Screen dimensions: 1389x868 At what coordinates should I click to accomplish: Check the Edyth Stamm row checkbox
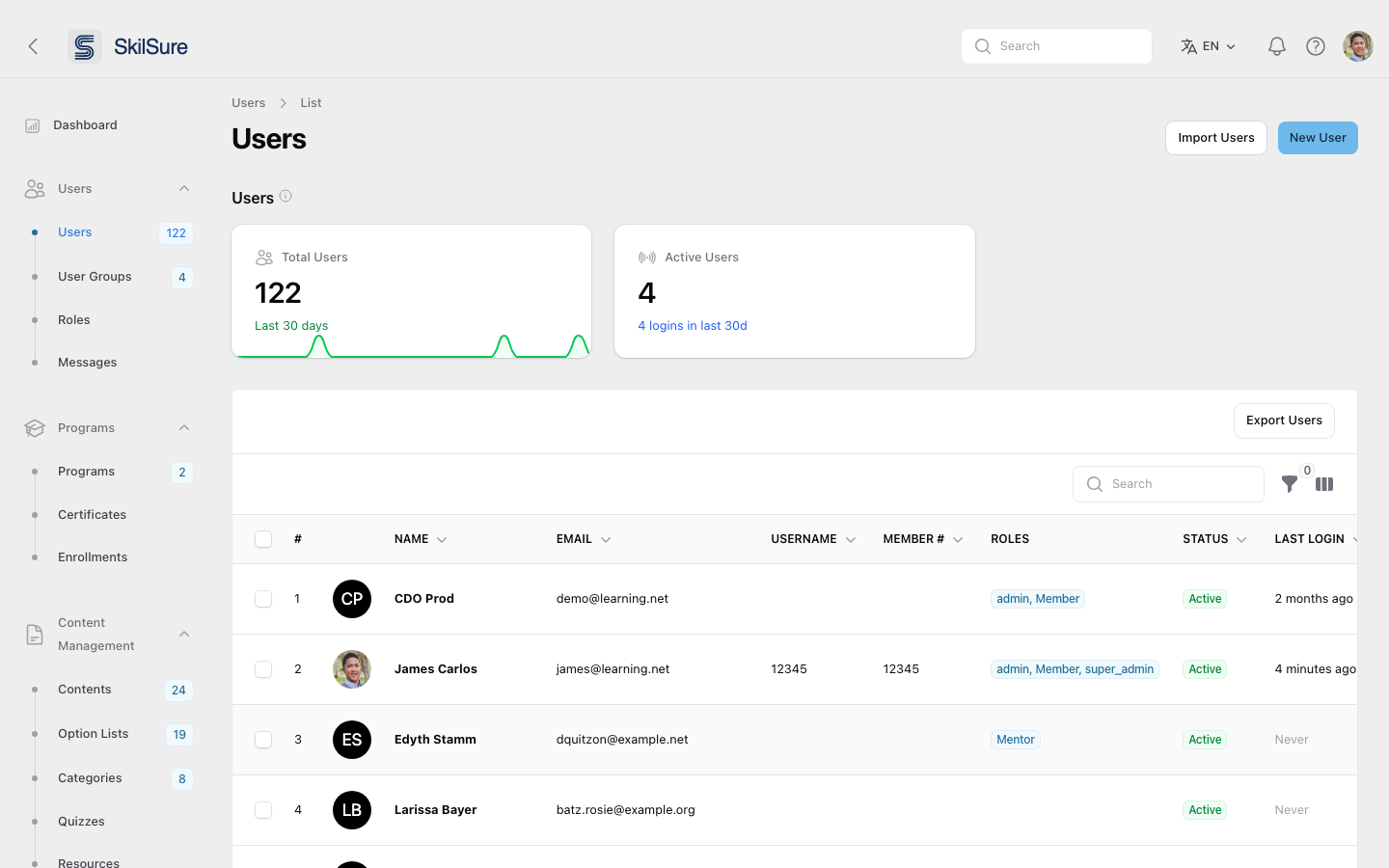tap(263, 740)
